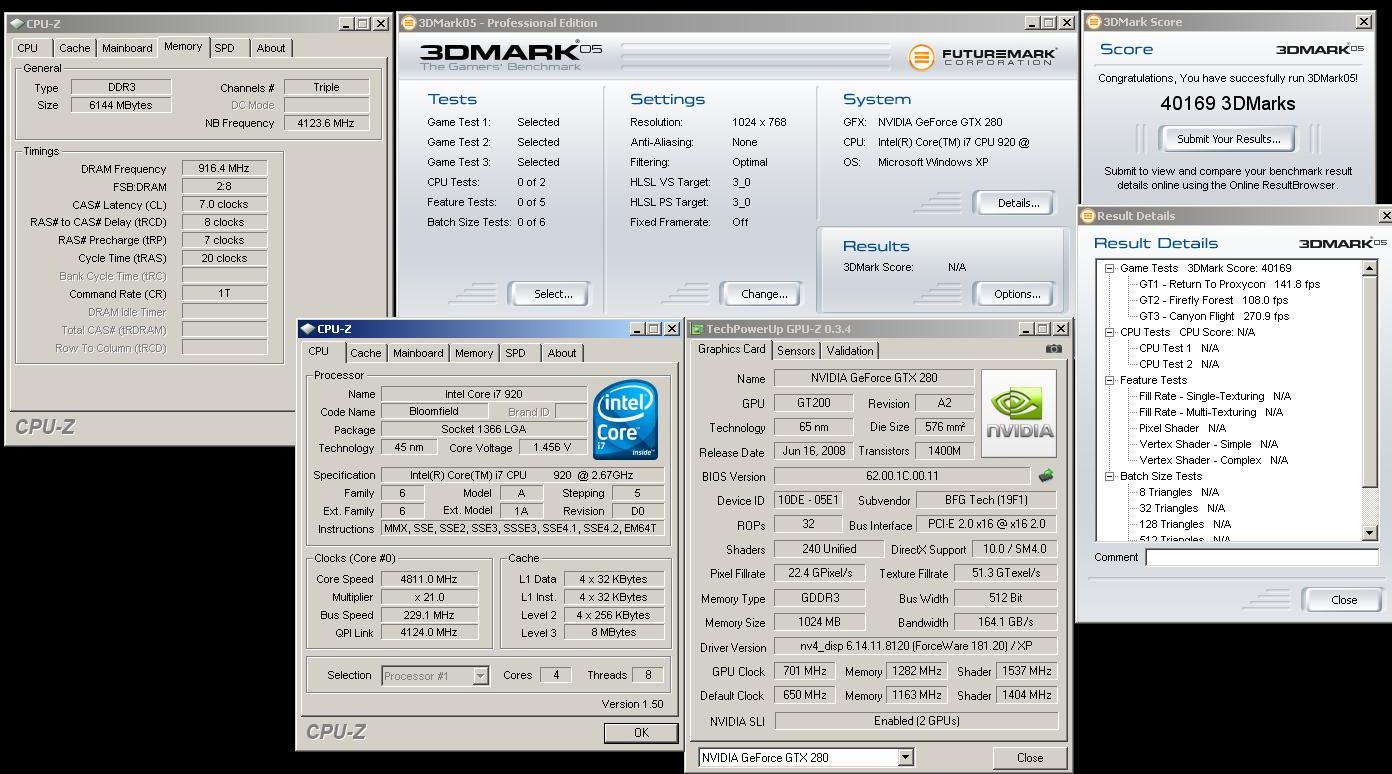
Task: Switch to Validation tab in GPU-Z
Action: (850, 351)
